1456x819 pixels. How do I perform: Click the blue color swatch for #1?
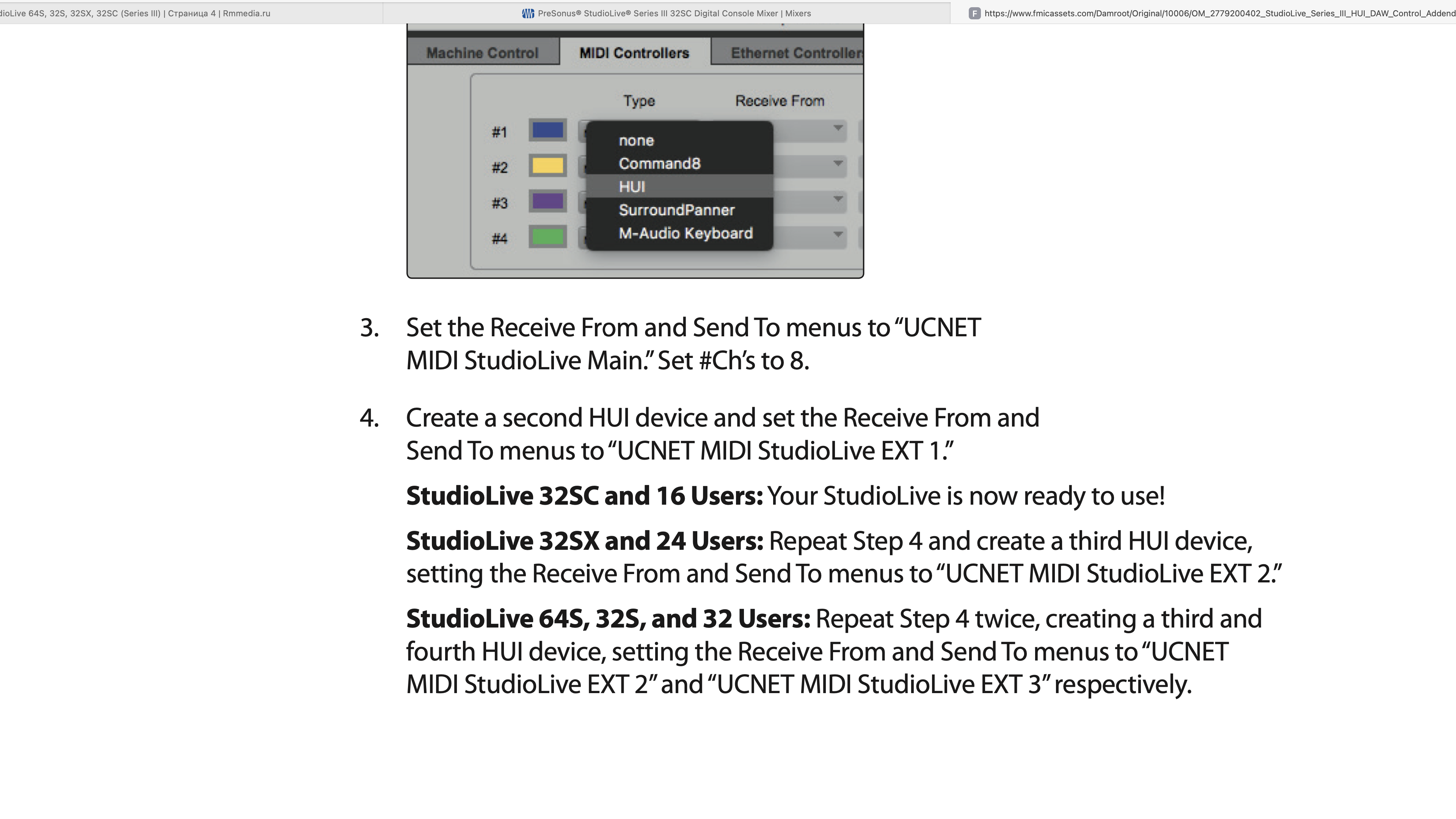[x=547, y=130]
